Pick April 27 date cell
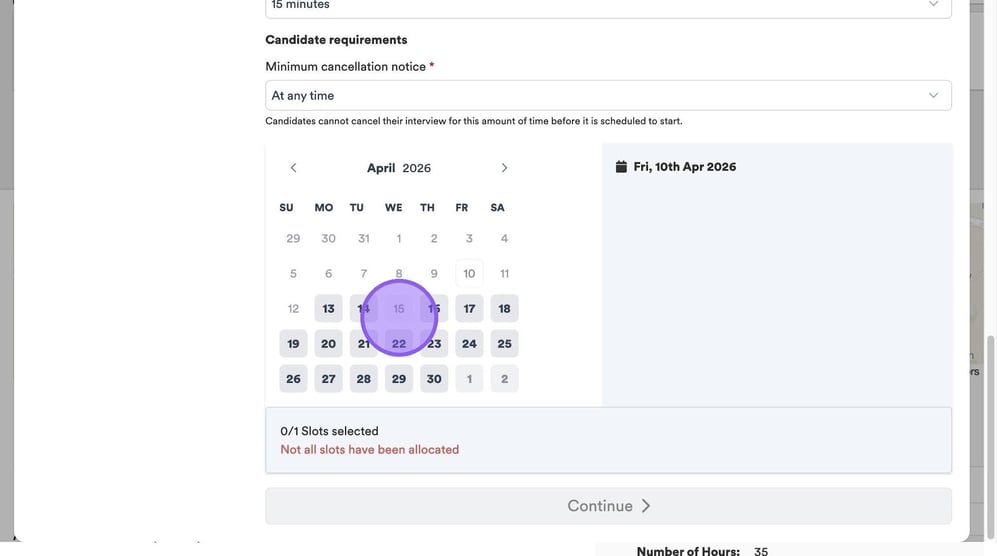The height and width of the screenshot is (556, 997). click(x=328, y=379)
